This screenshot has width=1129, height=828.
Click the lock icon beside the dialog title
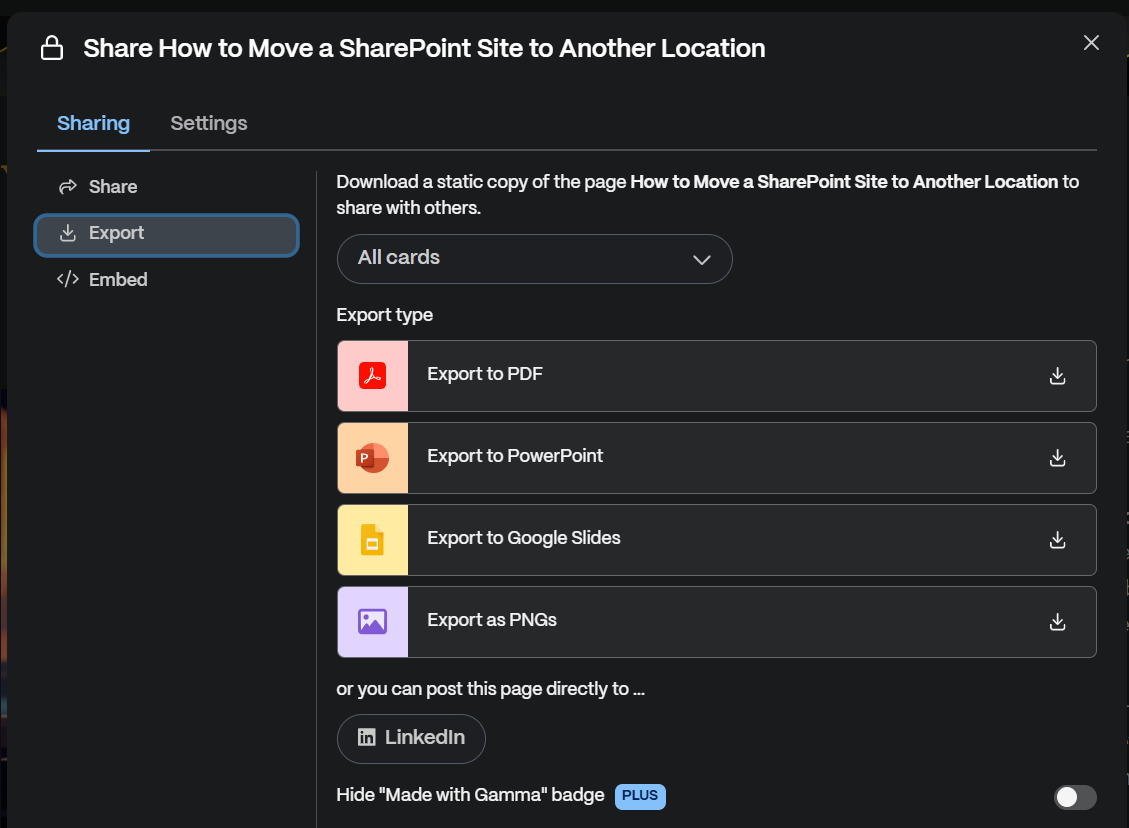tap(52, 48)
